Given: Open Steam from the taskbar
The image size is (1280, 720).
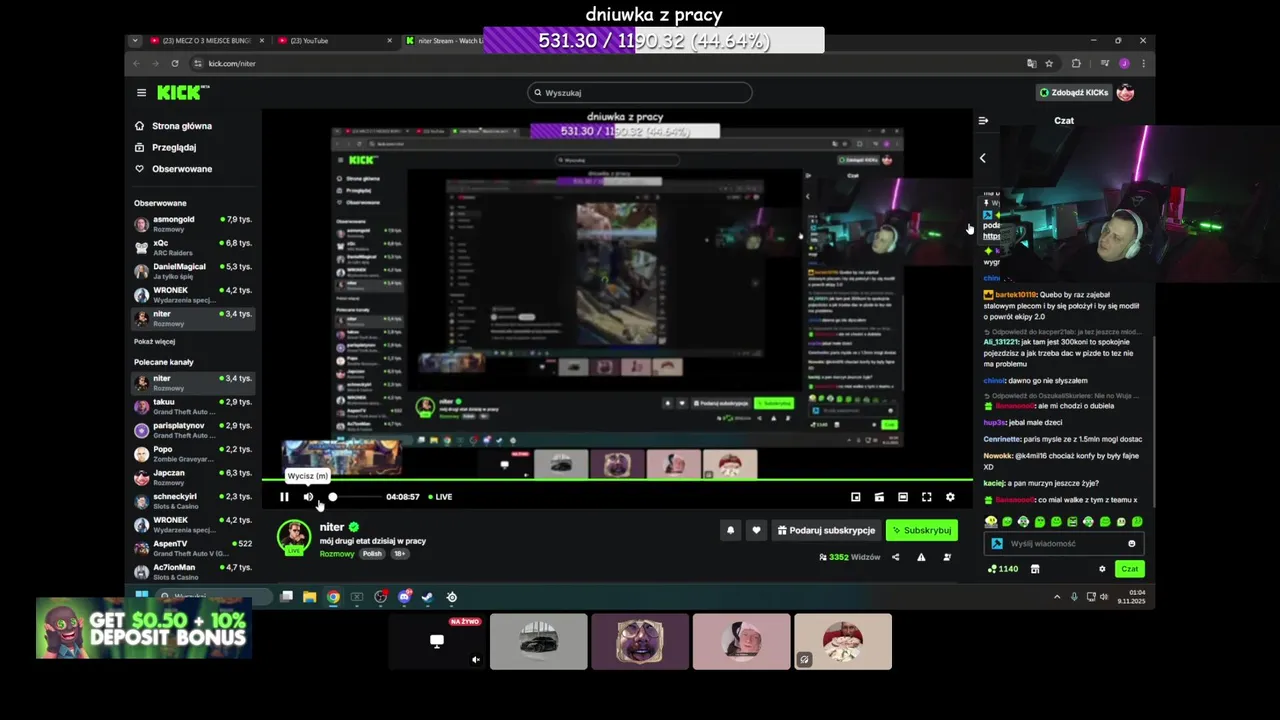Looking at the screenshot, I should (427, 597).
